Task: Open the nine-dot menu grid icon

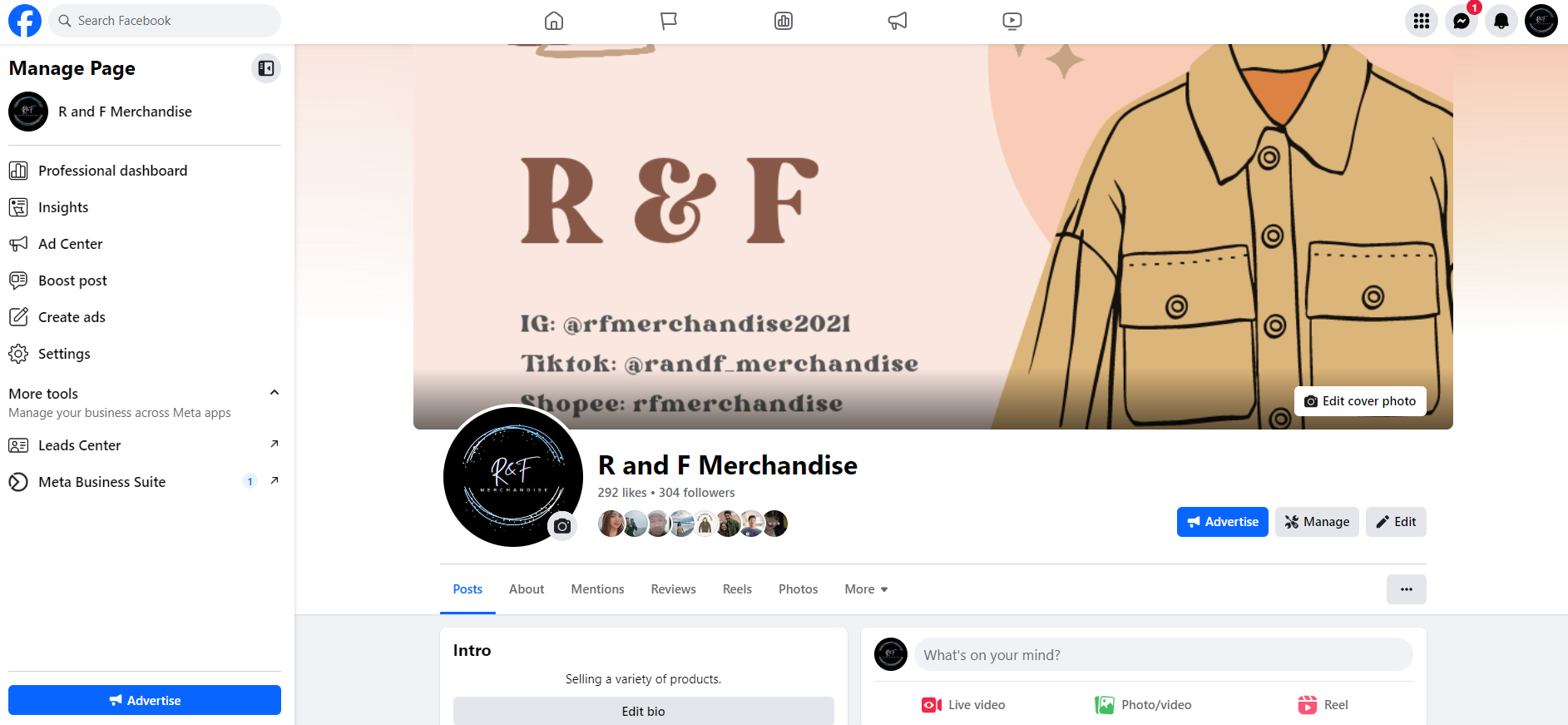Action: point(1422,21)
